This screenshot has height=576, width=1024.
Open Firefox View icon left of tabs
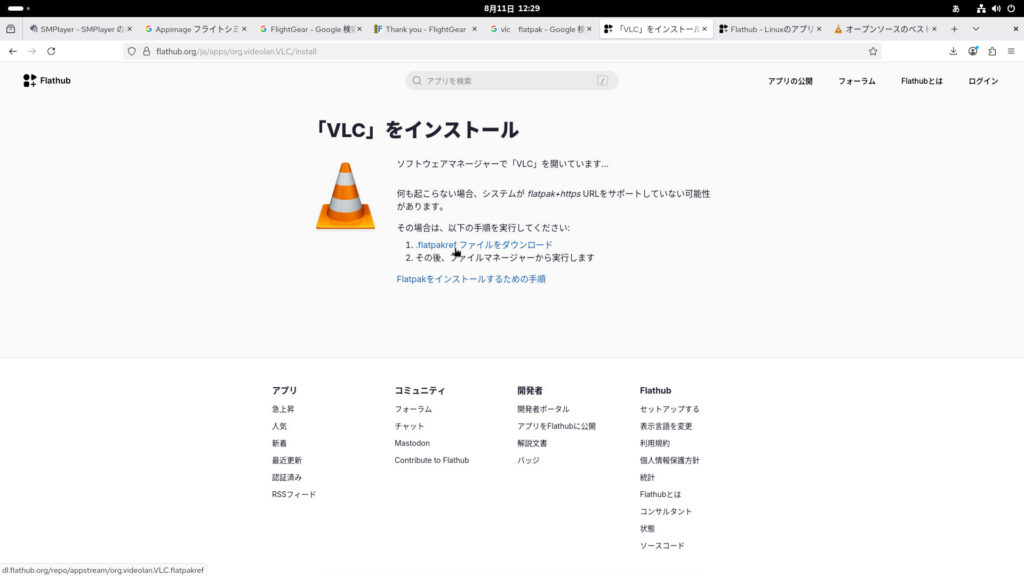pyautogui.click(x=10, y=29)
